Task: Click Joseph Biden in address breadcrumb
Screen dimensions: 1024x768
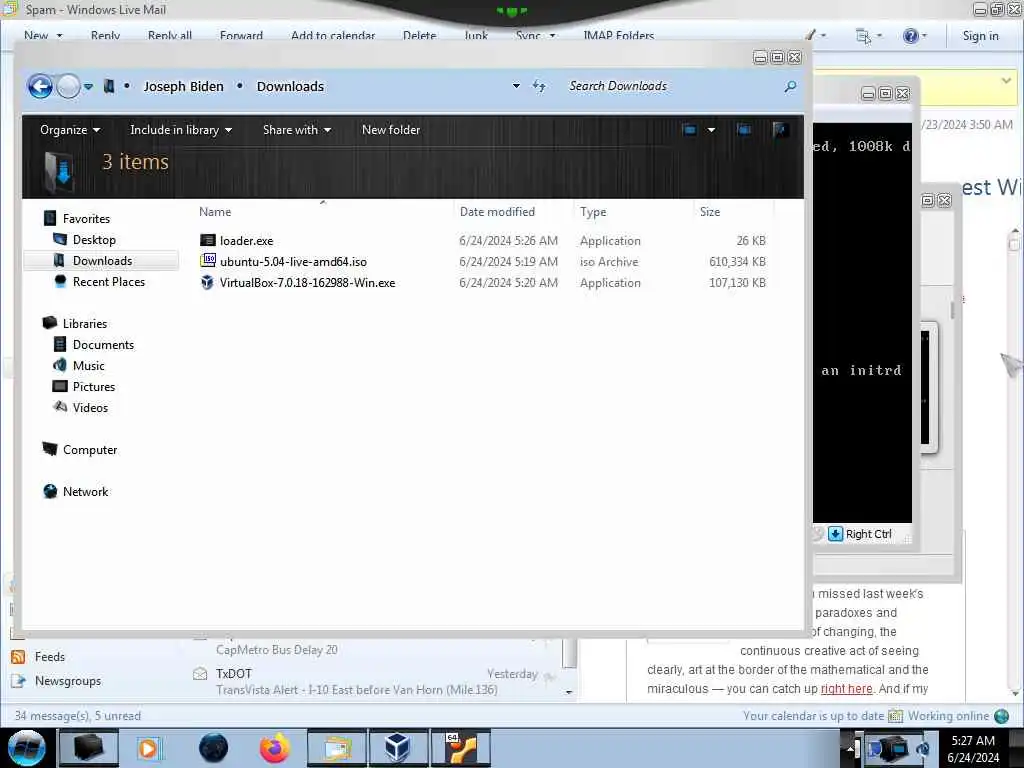Action: coord(184,86)
